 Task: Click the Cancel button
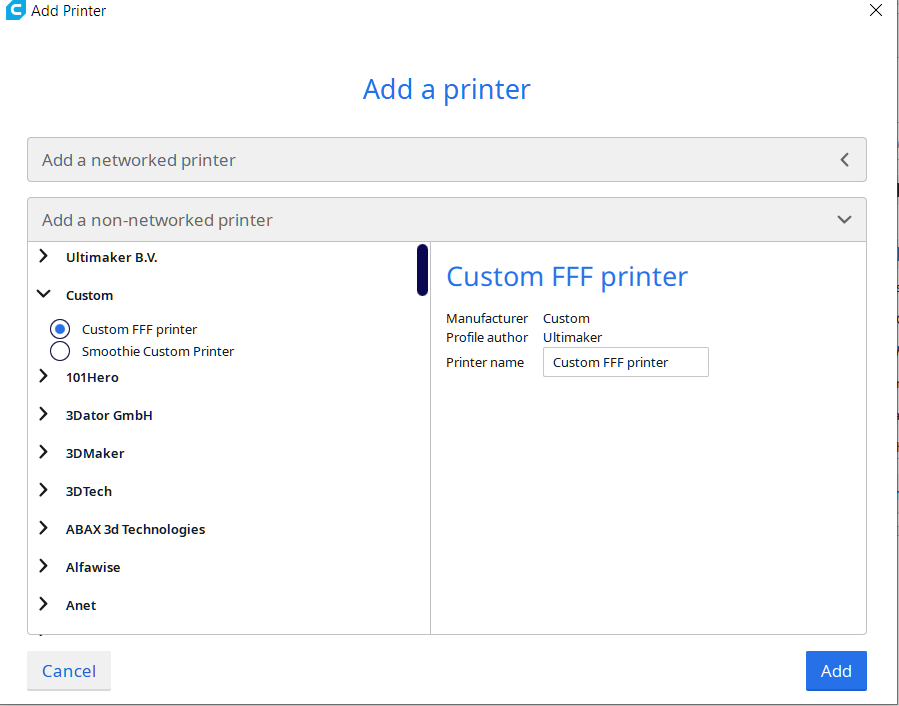(69, 670)
